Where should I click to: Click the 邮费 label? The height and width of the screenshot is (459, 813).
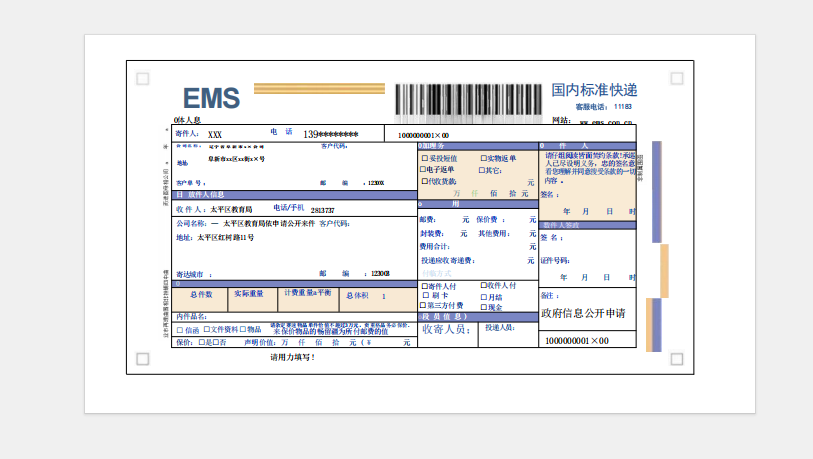[428, 220]
